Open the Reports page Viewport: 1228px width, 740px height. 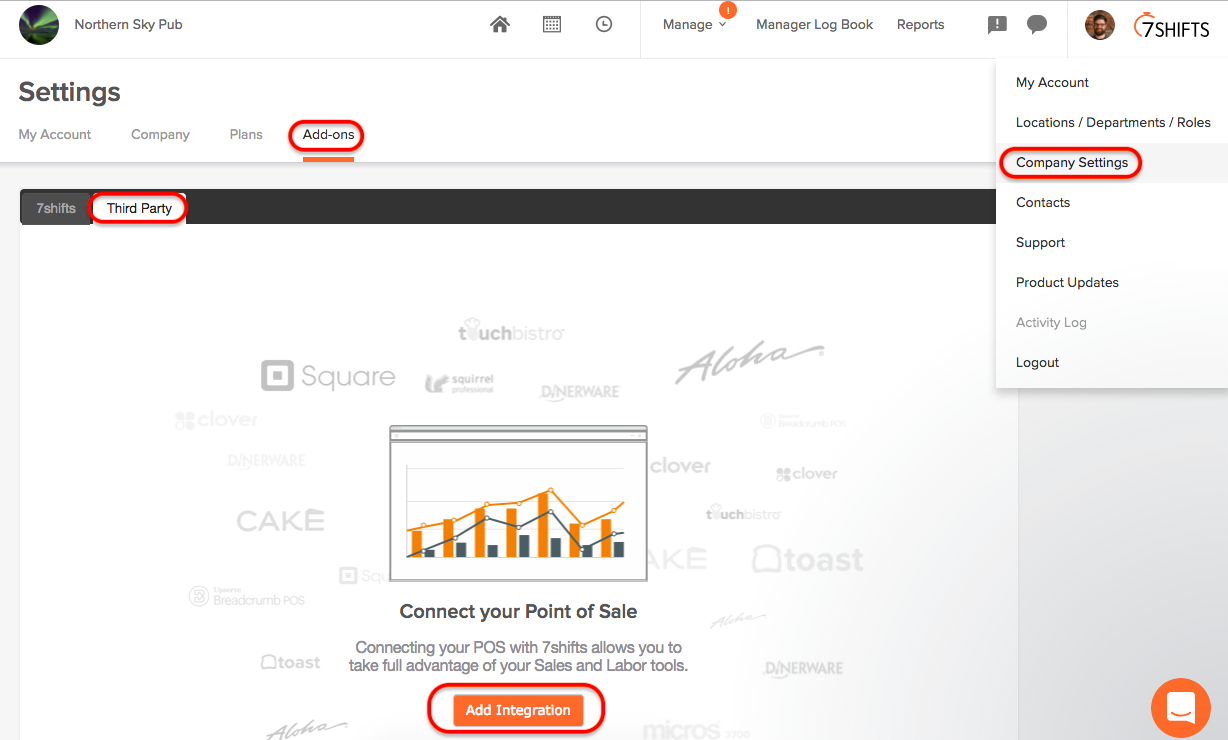click(x=920, y=24)
